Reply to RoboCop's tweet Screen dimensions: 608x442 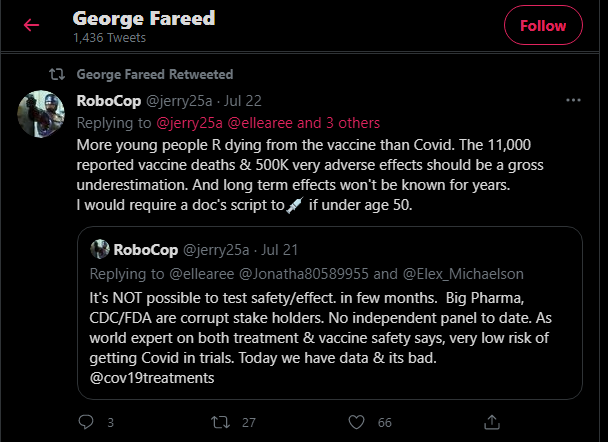(84, 422)
